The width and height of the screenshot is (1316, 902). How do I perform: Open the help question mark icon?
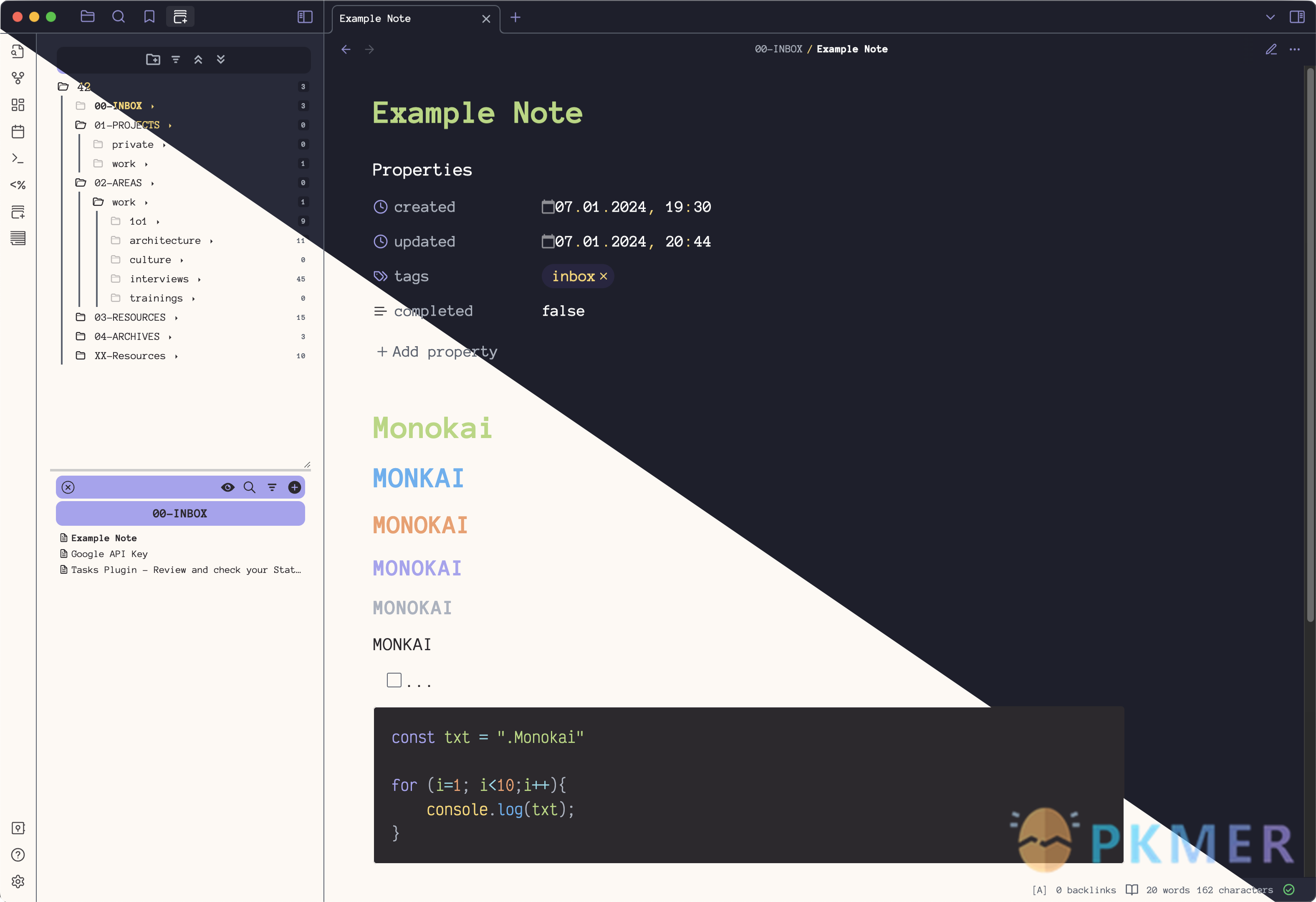coord(18,854)
